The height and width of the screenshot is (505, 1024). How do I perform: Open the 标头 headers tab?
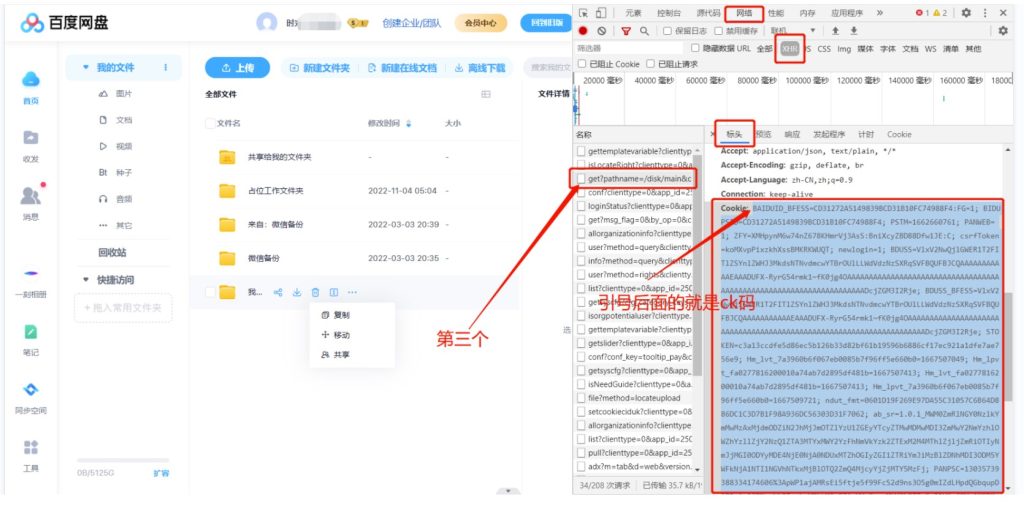(x=735, y=134)
